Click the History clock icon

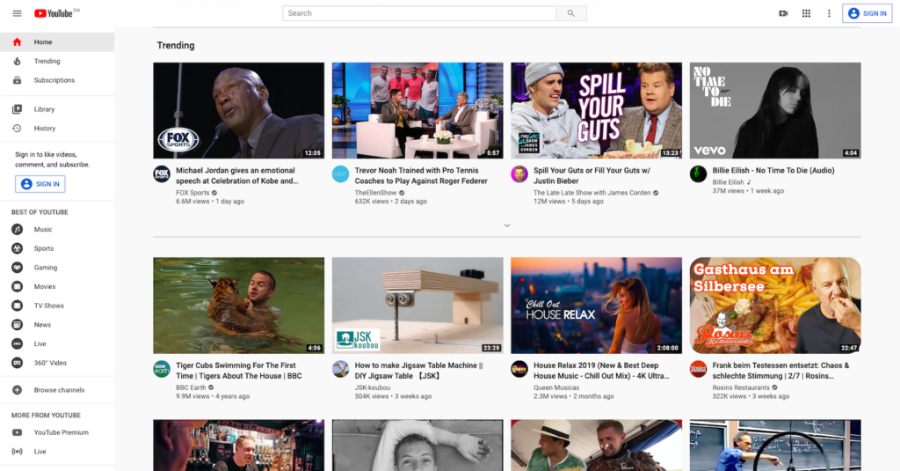[17, 129]
